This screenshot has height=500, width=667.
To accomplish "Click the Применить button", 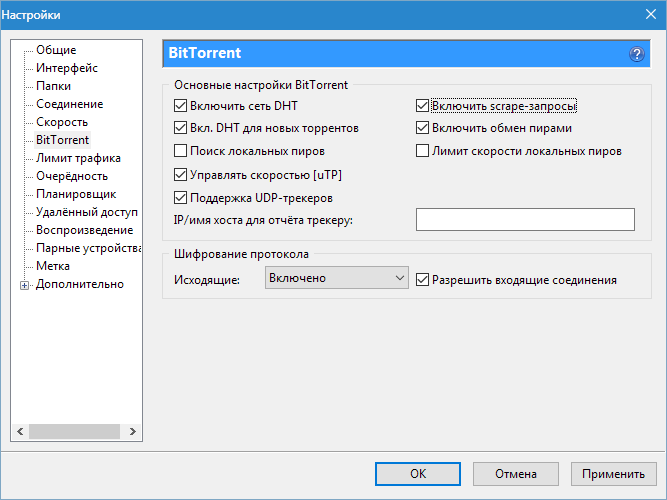I will (613, 474).
